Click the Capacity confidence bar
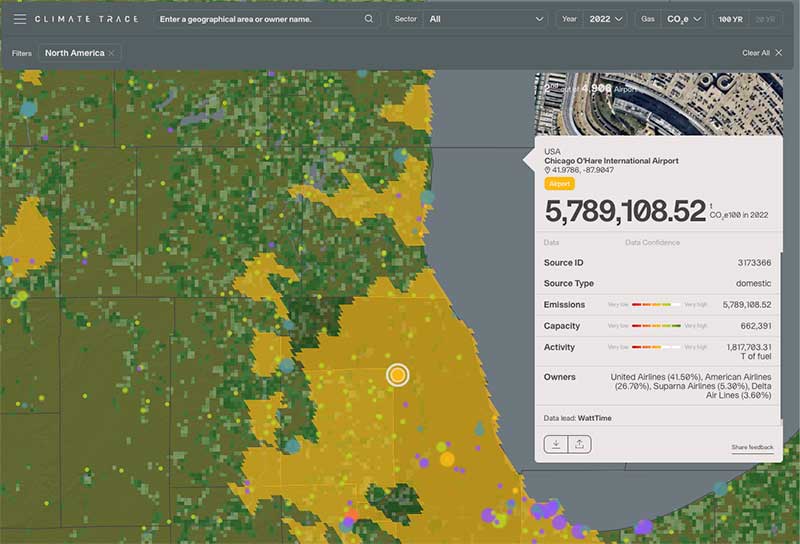Image resolution: width=800 pixels, height=544 pixels. [656, 326]
